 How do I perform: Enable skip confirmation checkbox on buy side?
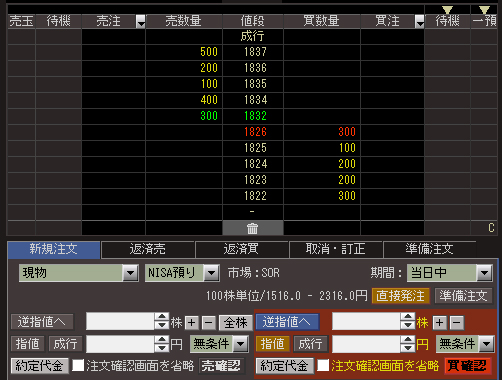click(x=323, y=366)
